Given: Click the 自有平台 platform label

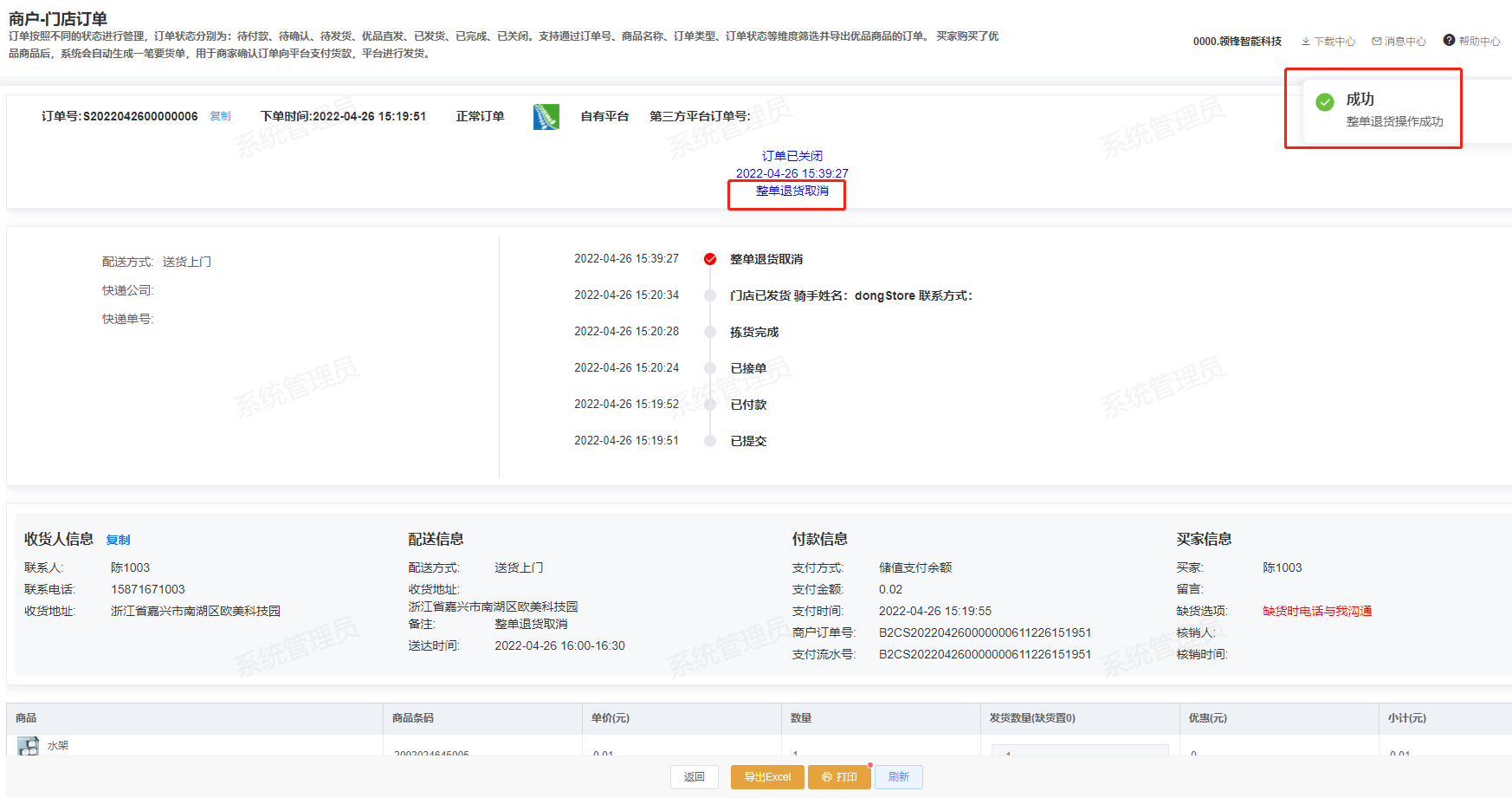Looking at the screenshot, I should (x=604, y=116).
